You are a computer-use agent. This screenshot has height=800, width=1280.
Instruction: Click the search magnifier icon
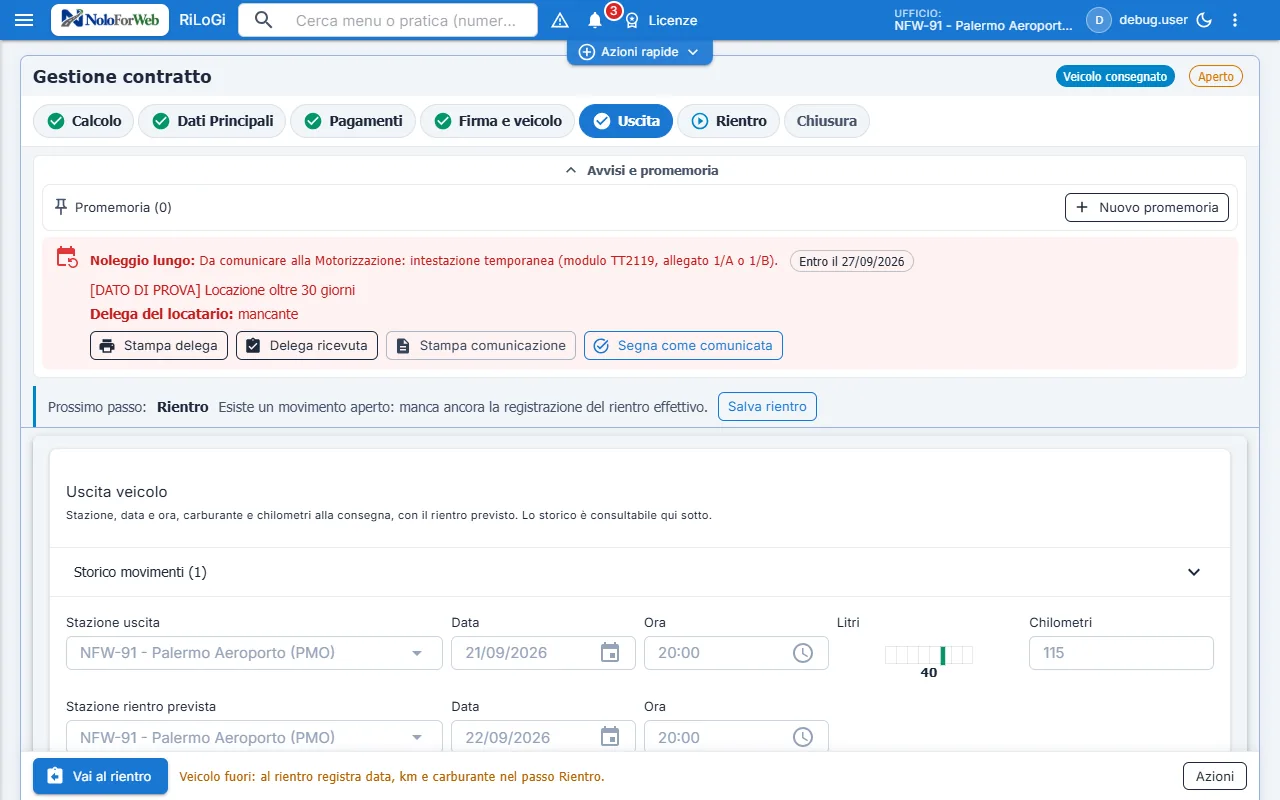point(264,20)
